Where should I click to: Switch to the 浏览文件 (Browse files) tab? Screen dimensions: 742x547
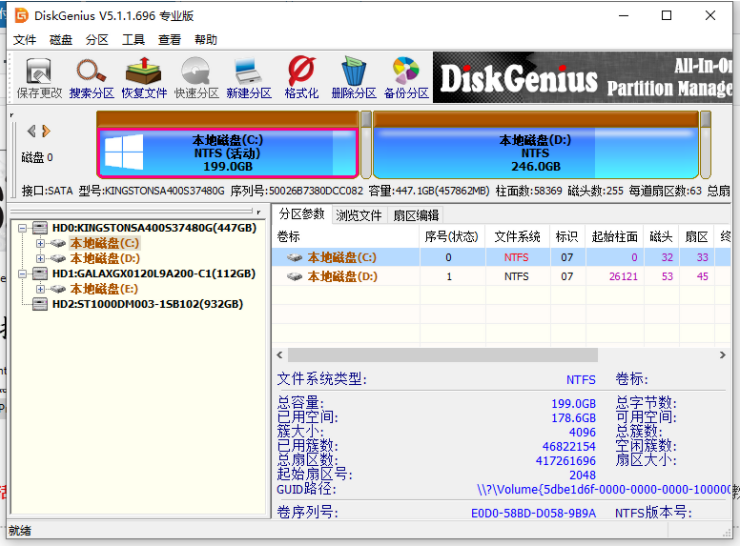(359, 215)
